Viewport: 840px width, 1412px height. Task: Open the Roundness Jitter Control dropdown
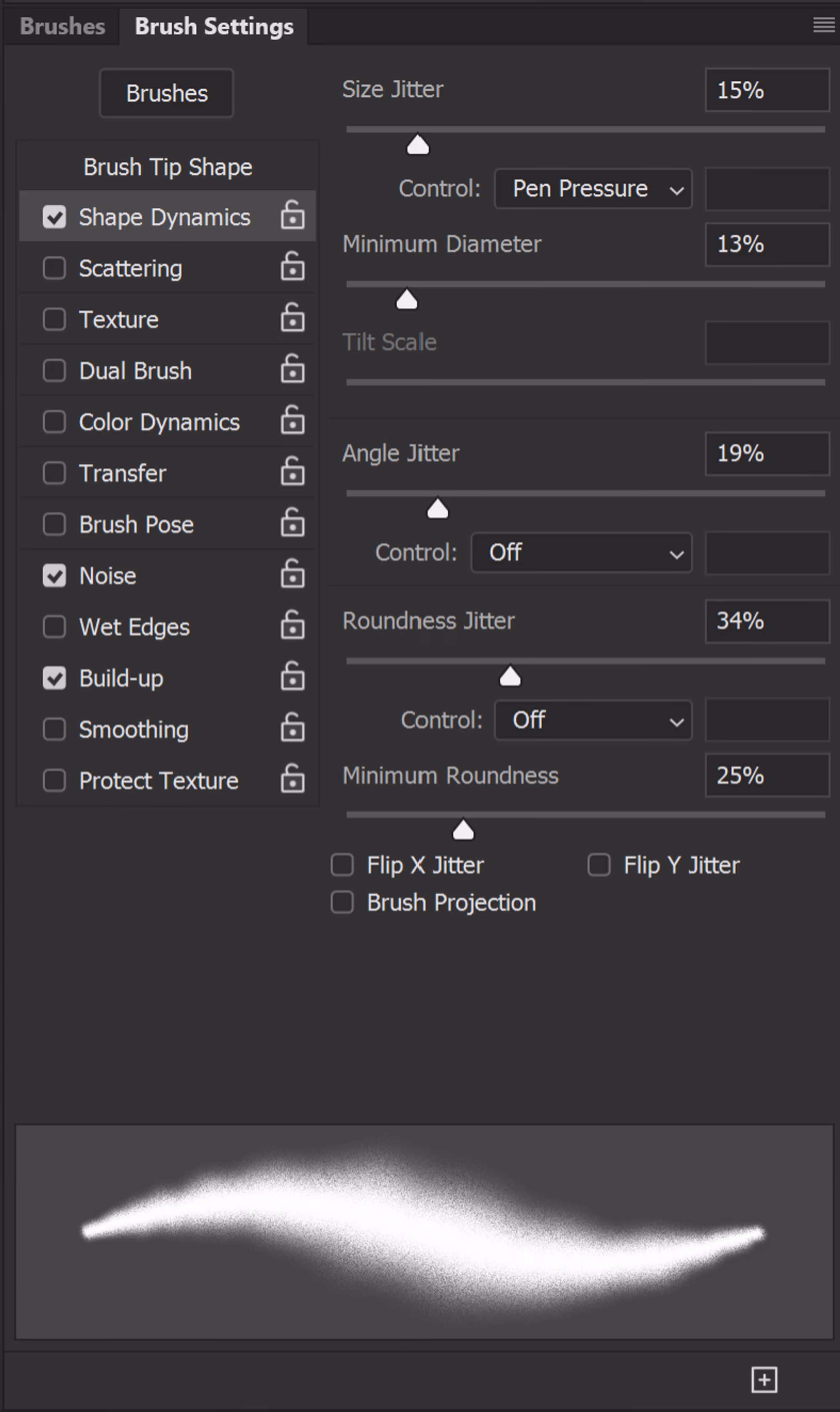click(593, 720)
